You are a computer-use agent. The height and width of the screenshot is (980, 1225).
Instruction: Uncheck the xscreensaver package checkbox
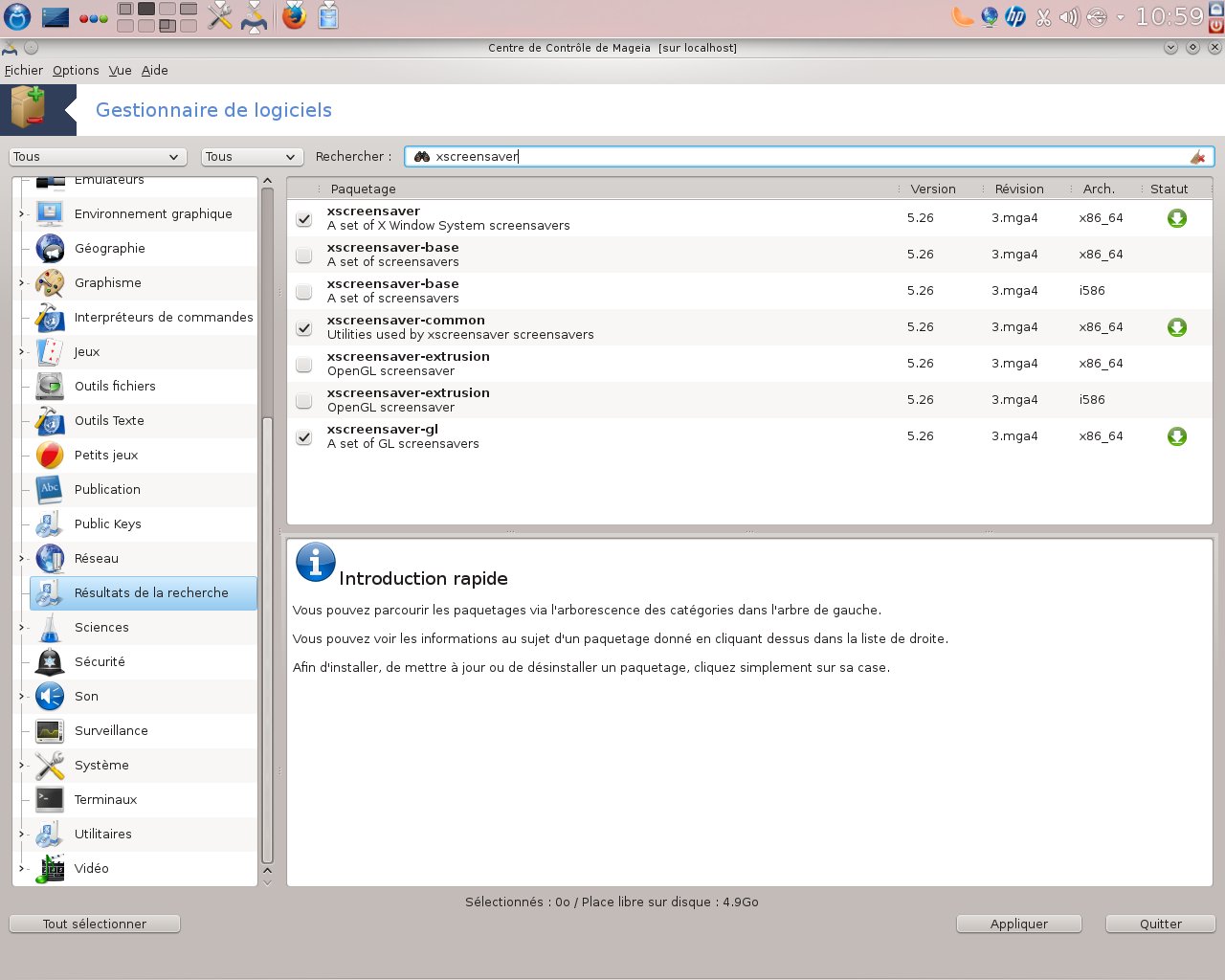(304, 219)
